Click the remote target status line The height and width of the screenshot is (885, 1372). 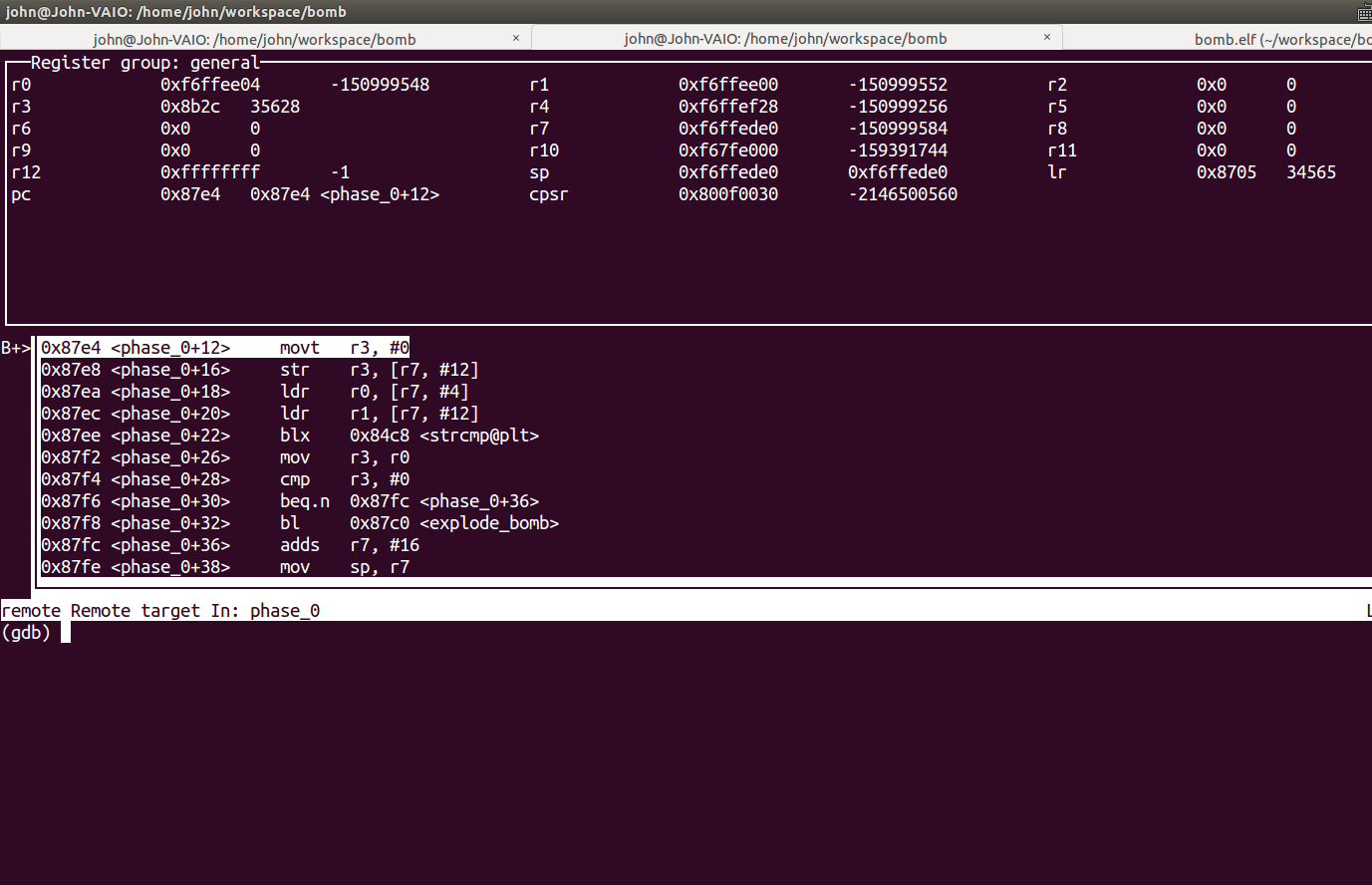[x=160, y=611]
